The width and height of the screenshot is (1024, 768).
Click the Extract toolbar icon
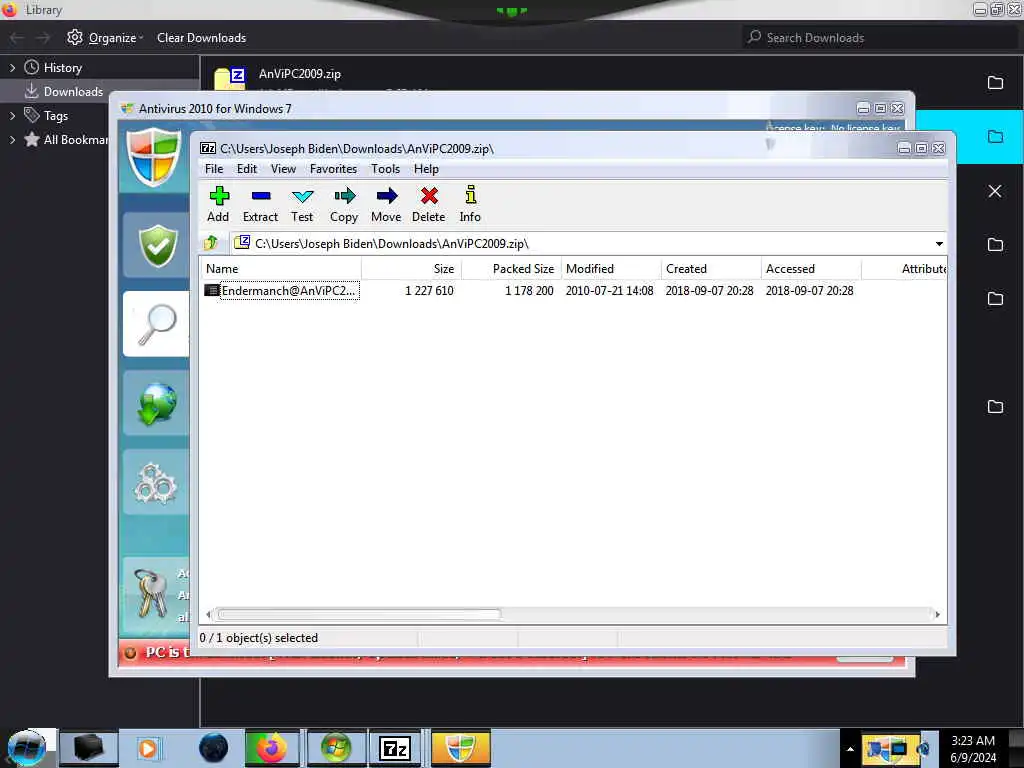tap(260, 204)
